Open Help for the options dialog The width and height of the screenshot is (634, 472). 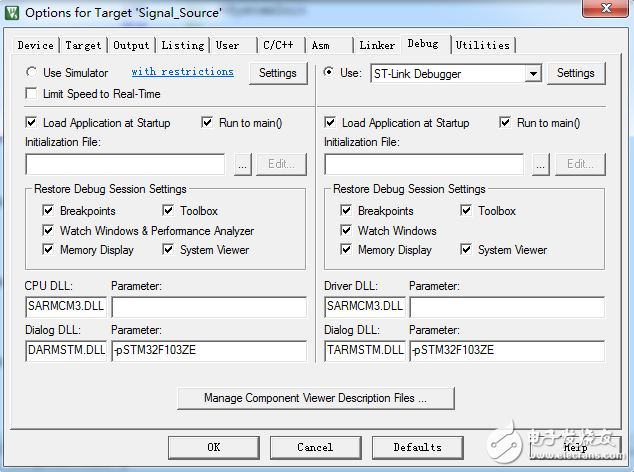coord(576,447)
